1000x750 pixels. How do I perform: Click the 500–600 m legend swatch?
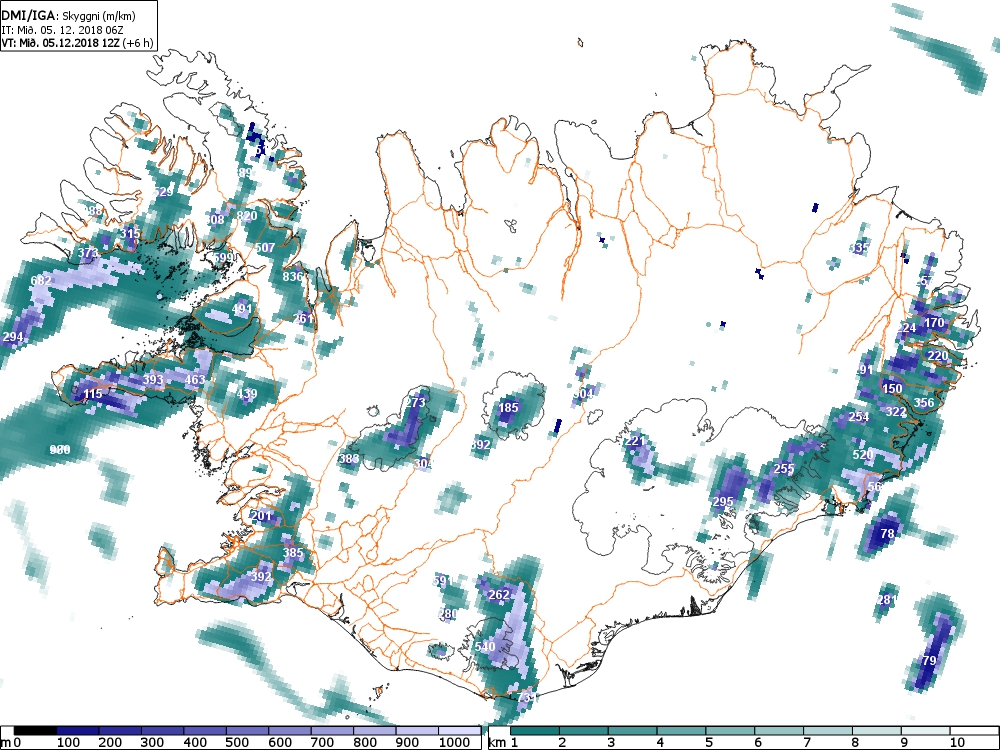(247, 730)
